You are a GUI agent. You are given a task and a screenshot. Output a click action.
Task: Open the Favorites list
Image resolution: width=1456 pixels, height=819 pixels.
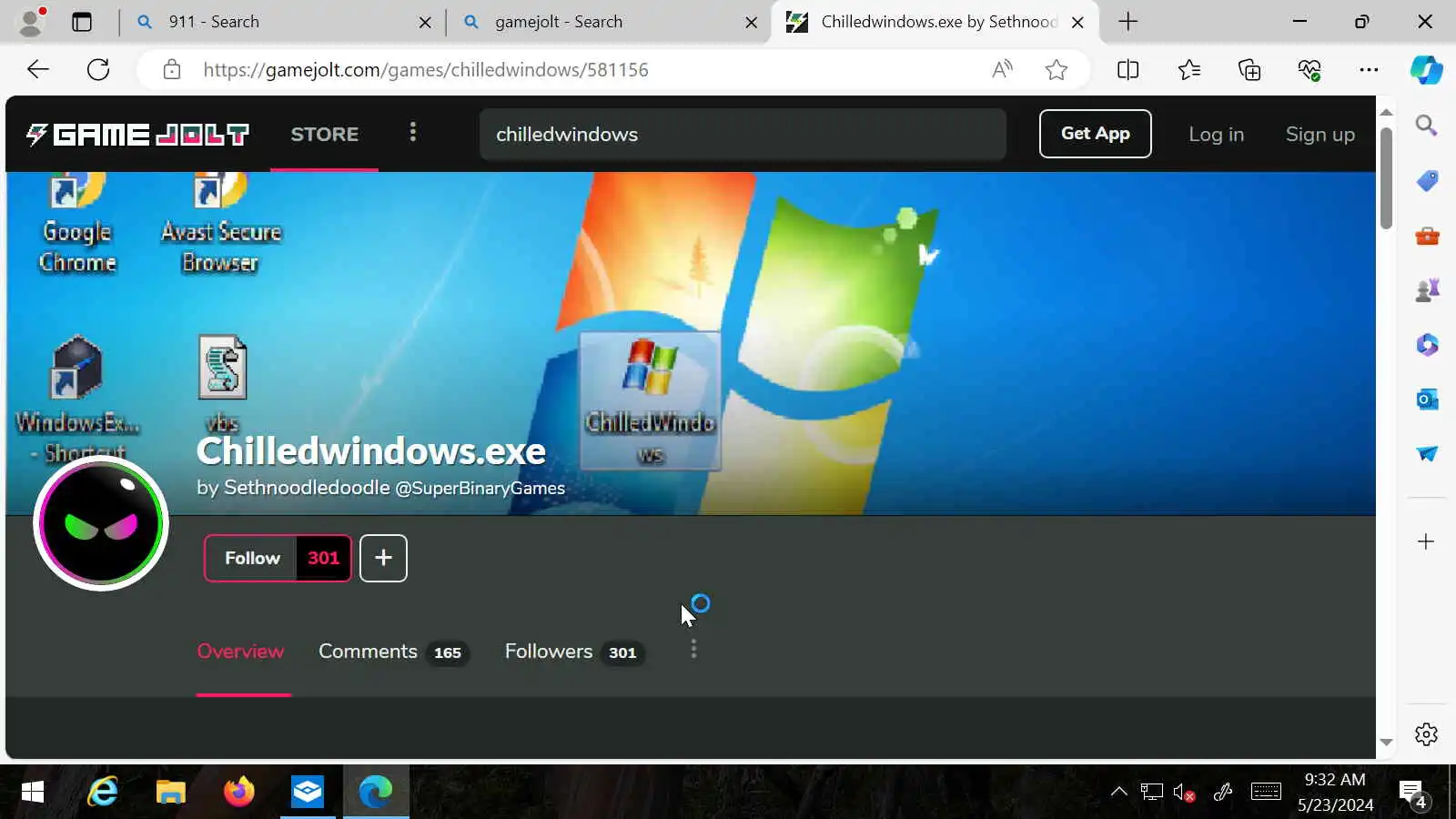click(1189, 69)
